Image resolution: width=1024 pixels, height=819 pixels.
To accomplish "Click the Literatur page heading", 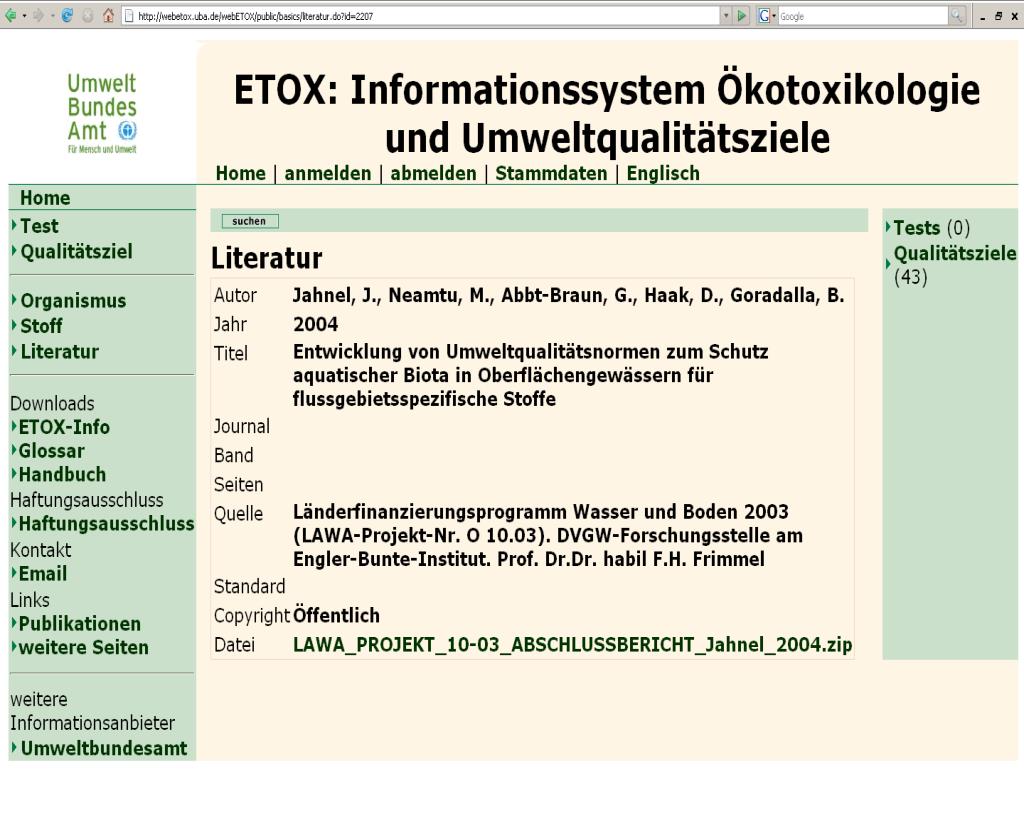I will 266,258.
